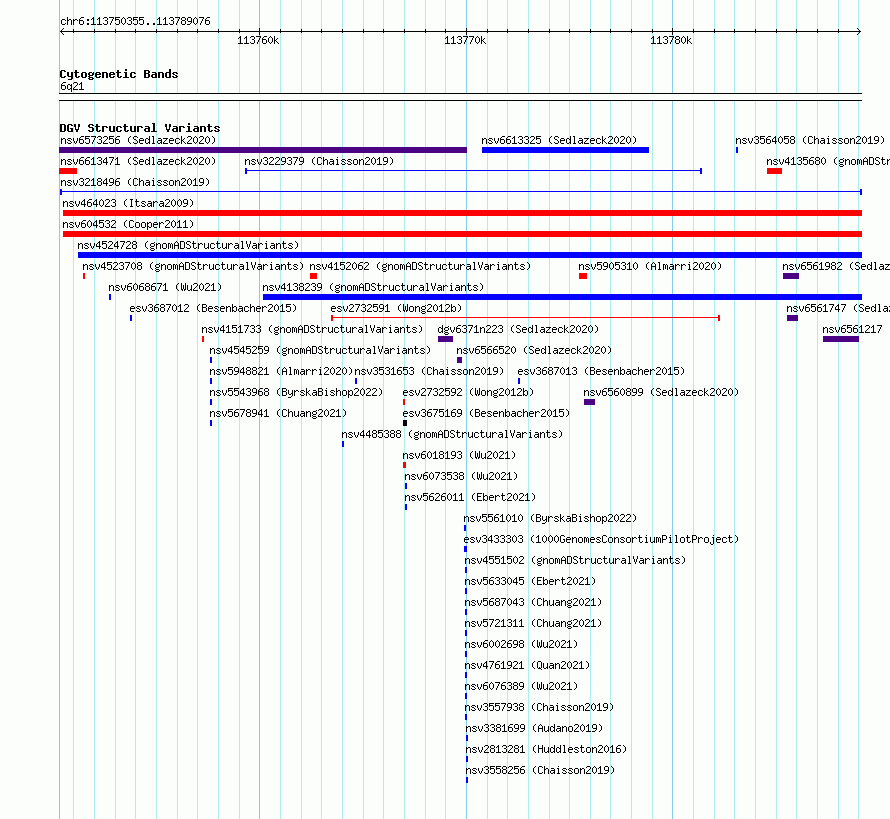890x819 pixels.
Task: Select nsv6076389 (Wu2021) label
Action: 521,686
